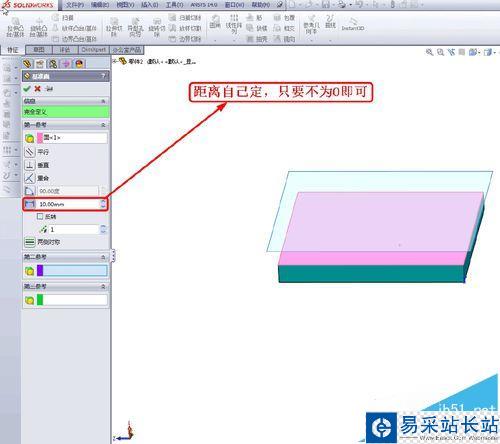Open the FeatureManager design tree tab icon
Image resolution: width=500 pixels, height=444 pixels.
pyautogui.click(x=27, y=63)
